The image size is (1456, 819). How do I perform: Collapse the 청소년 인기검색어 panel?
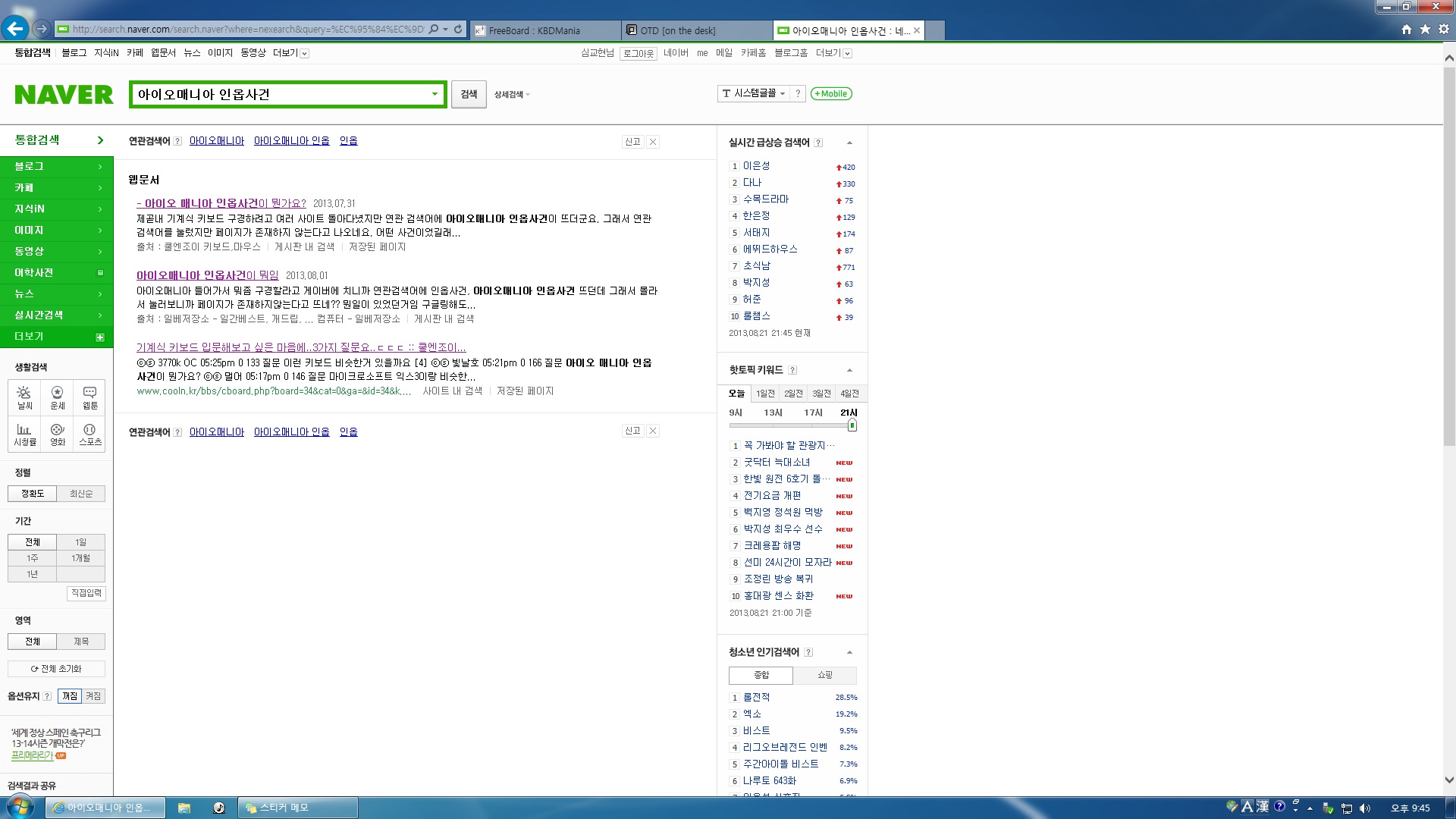[x=849, y=652]
